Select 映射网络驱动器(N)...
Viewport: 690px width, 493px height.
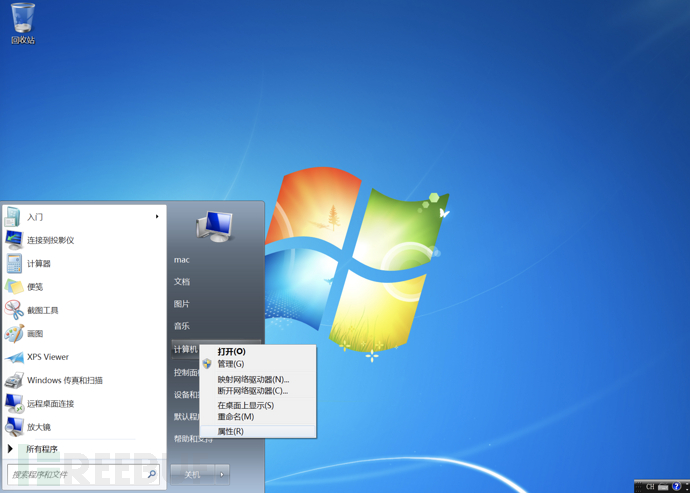[x=257, y=379]
